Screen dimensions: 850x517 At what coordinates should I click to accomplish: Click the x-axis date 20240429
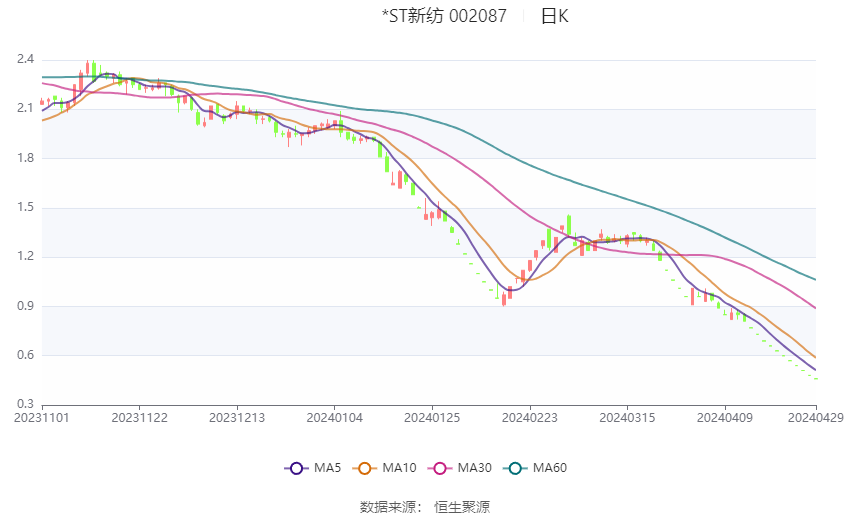tap(816, 418)
